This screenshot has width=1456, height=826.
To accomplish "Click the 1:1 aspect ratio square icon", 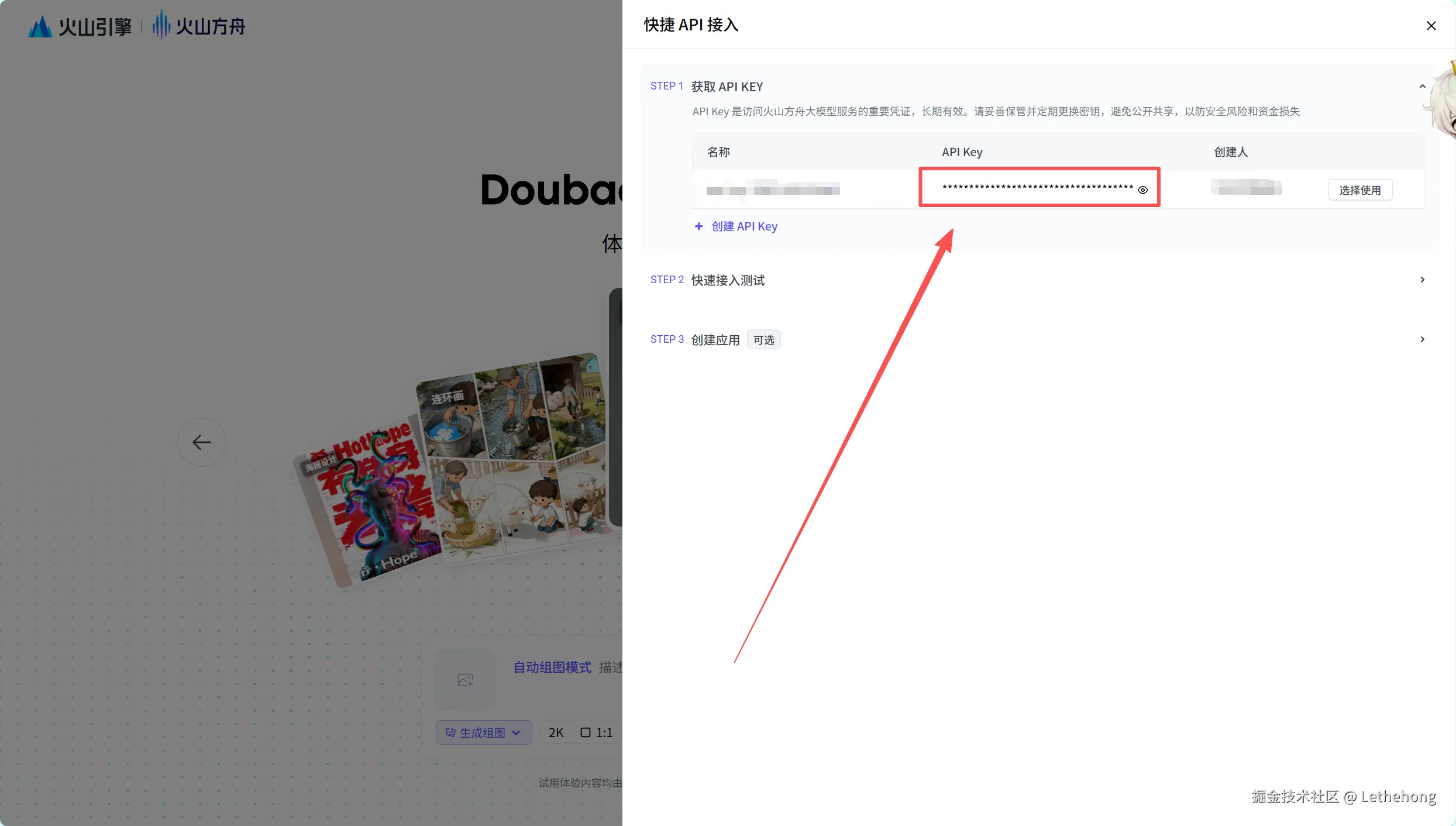I will pos(585,732).
